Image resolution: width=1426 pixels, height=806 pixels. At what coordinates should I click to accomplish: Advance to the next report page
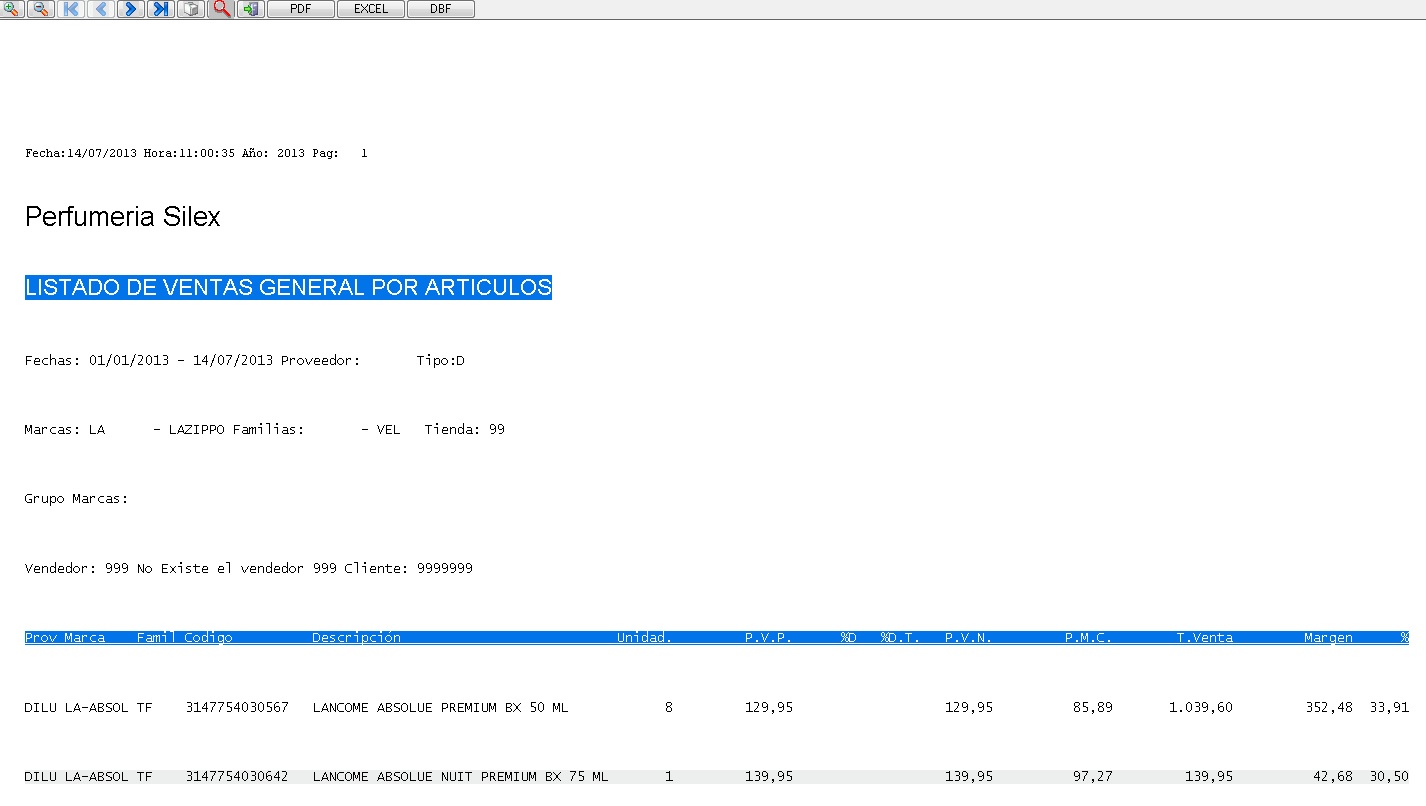point(131,9)
